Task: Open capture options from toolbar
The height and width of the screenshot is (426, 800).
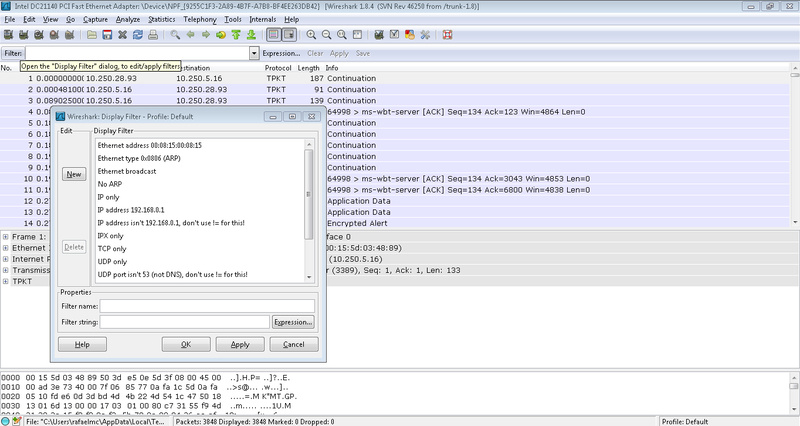Action: pyautogui.click(x=23, y=35)
